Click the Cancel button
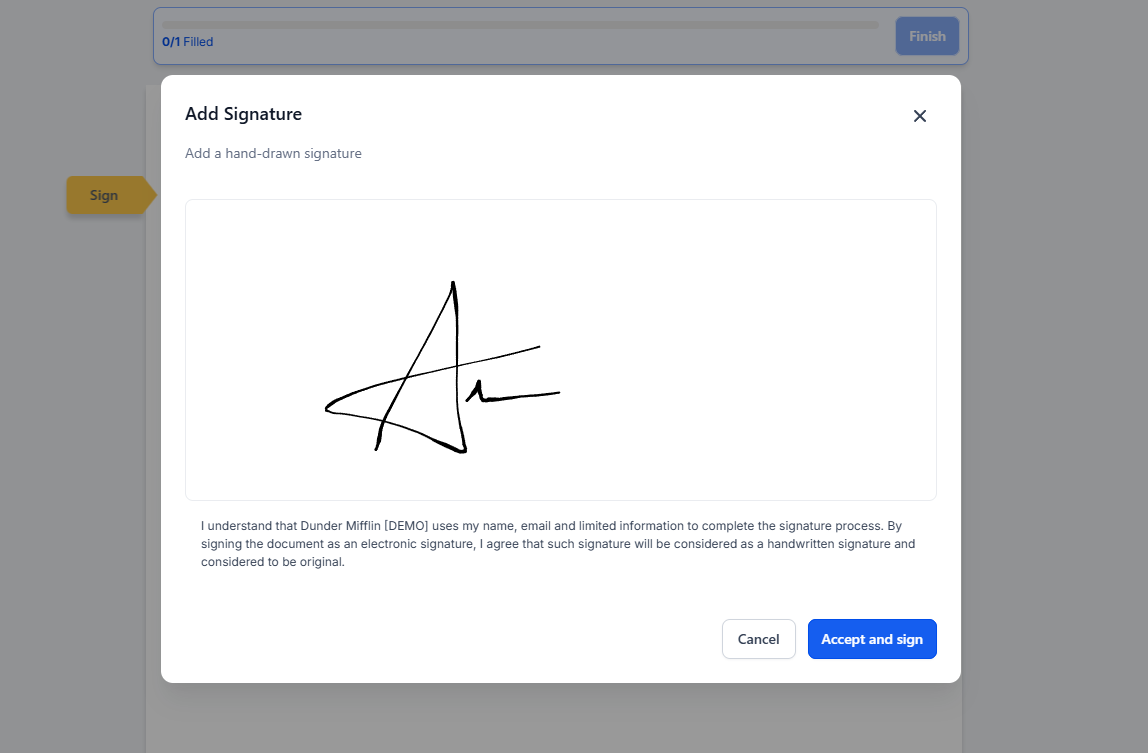The height and width of the screenshot is (753, 1148). [758, 639]
